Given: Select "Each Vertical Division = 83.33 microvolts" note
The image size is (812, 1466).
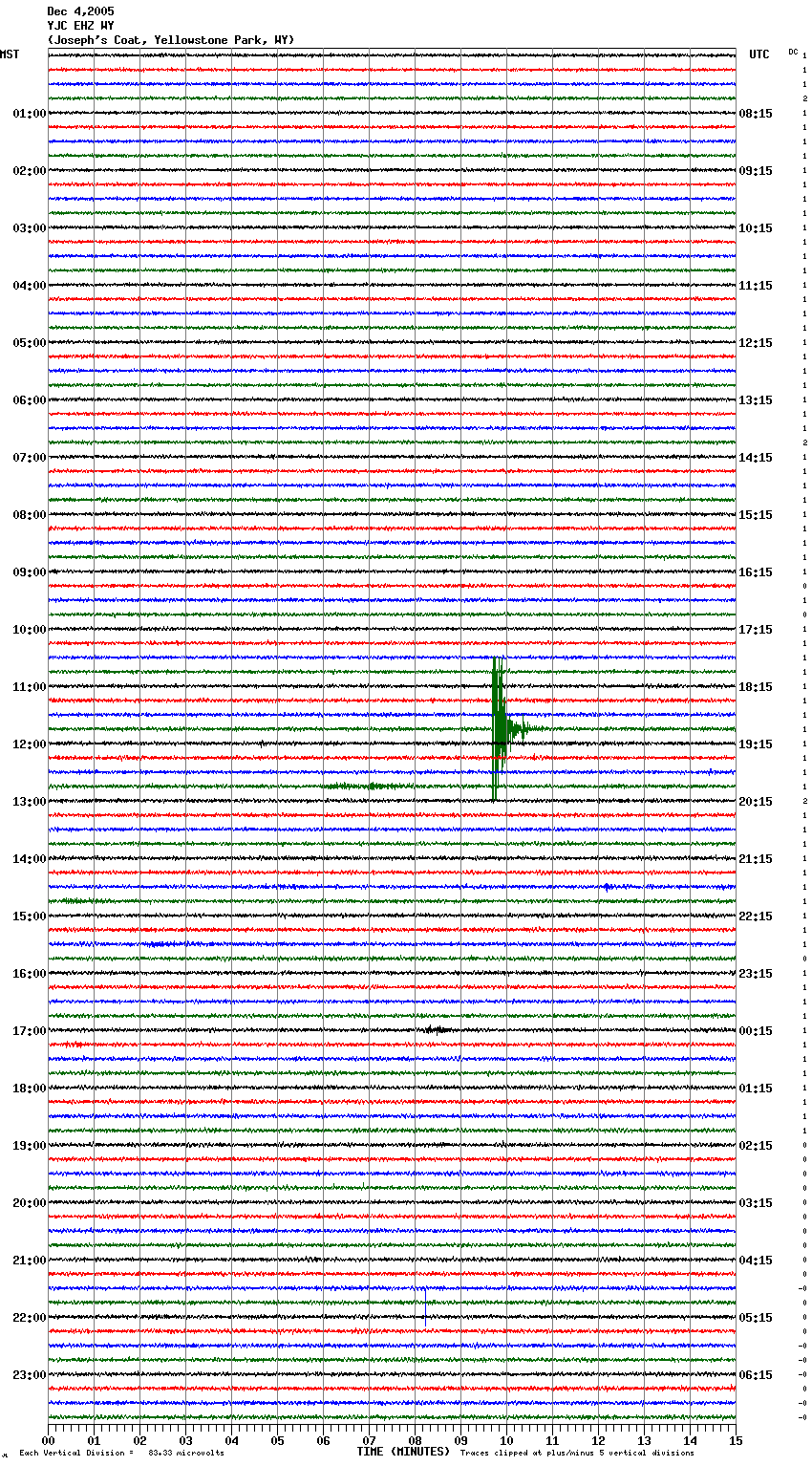Looking at the screenshot, I should coord(121,1453).
